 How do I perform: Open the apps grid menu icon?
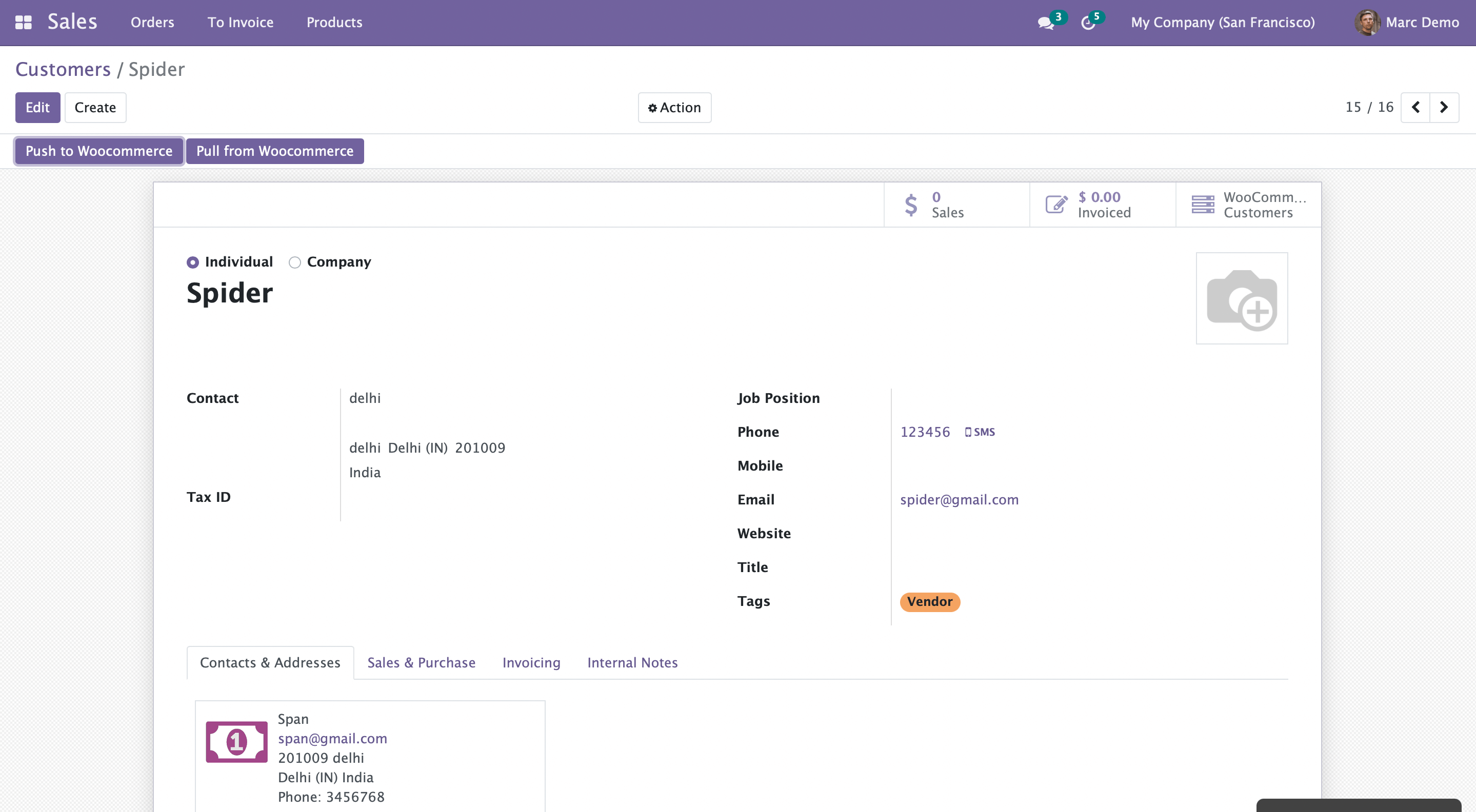[24, 23]
